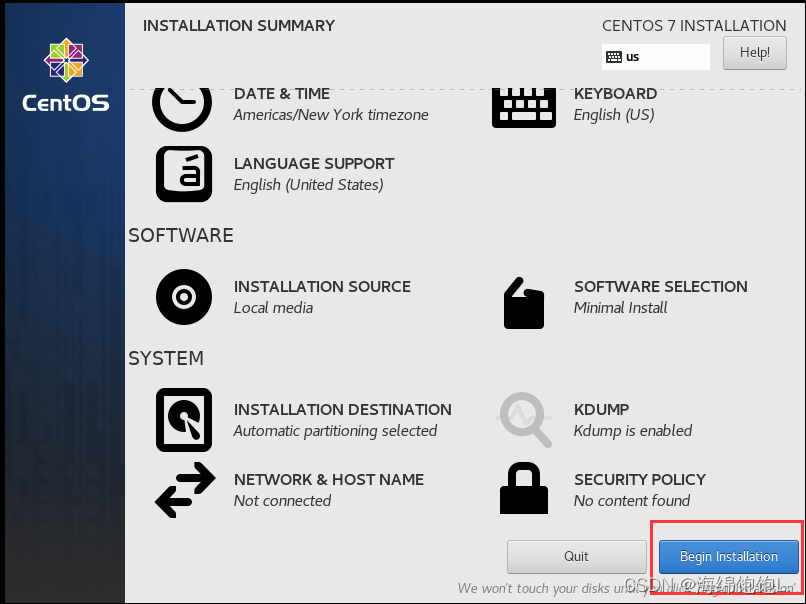Click the CentOS logo in sidebar
The image size is (806, 604).
coord(66,75)
